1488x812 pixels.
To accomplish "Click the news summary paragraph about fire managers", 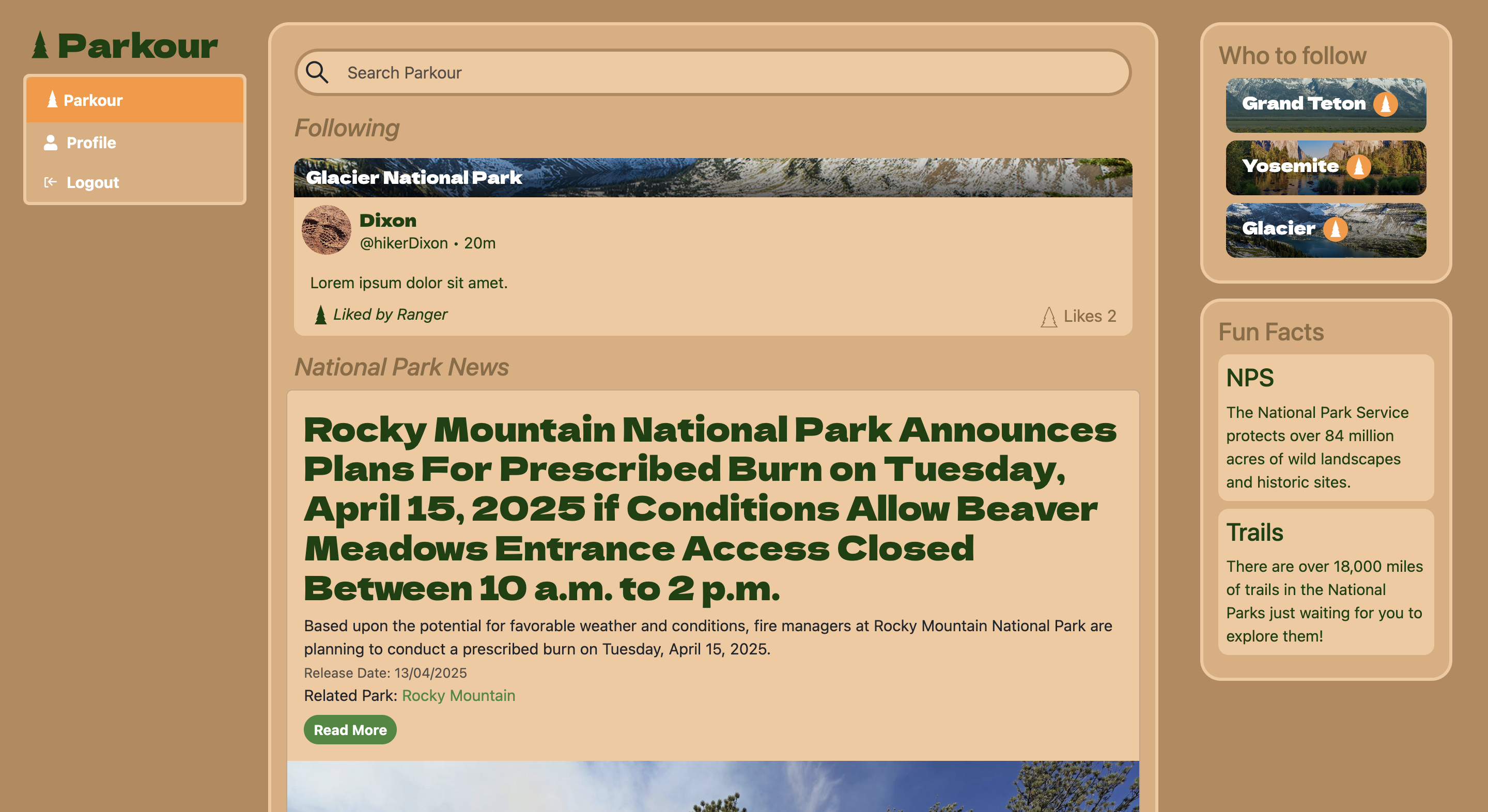I will coord(708,637).
